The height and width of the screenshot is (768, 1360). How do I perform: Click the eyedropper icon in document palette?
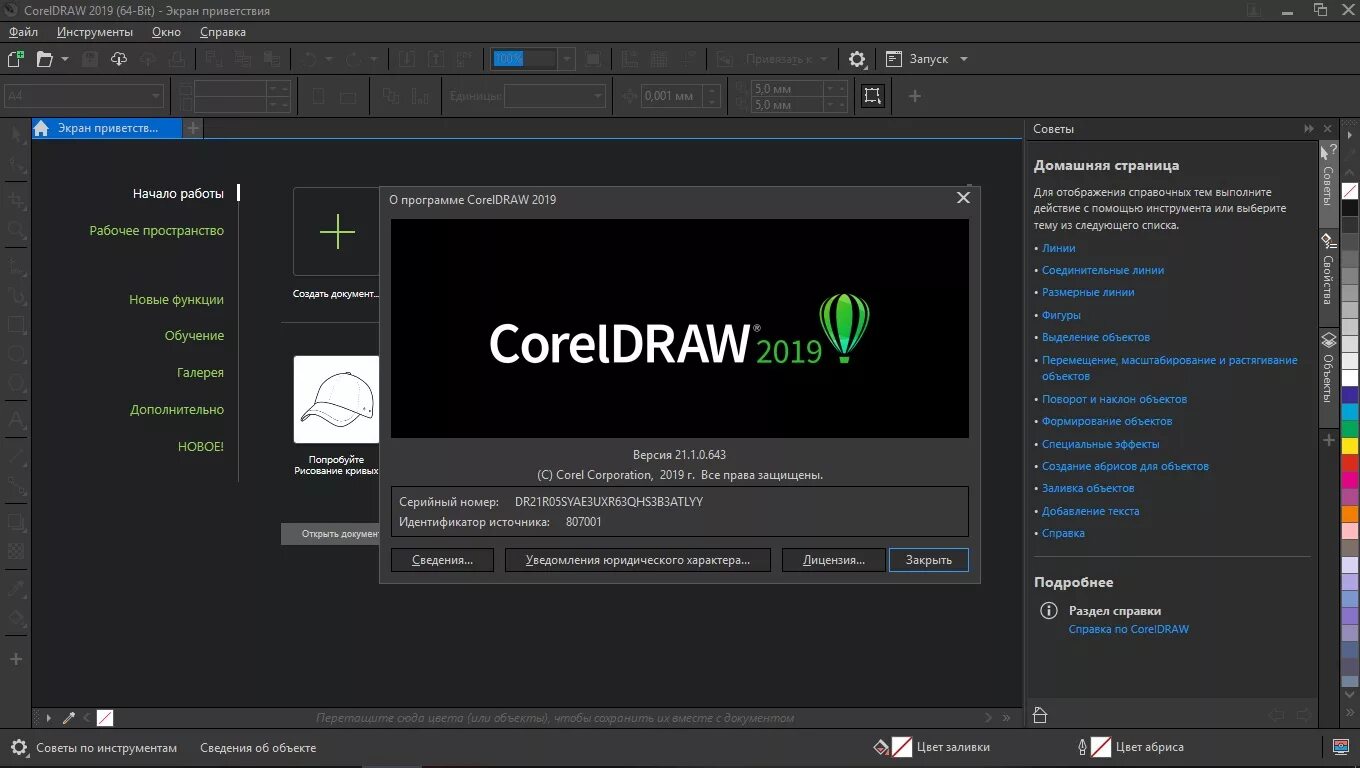click(x=69, y=717)
